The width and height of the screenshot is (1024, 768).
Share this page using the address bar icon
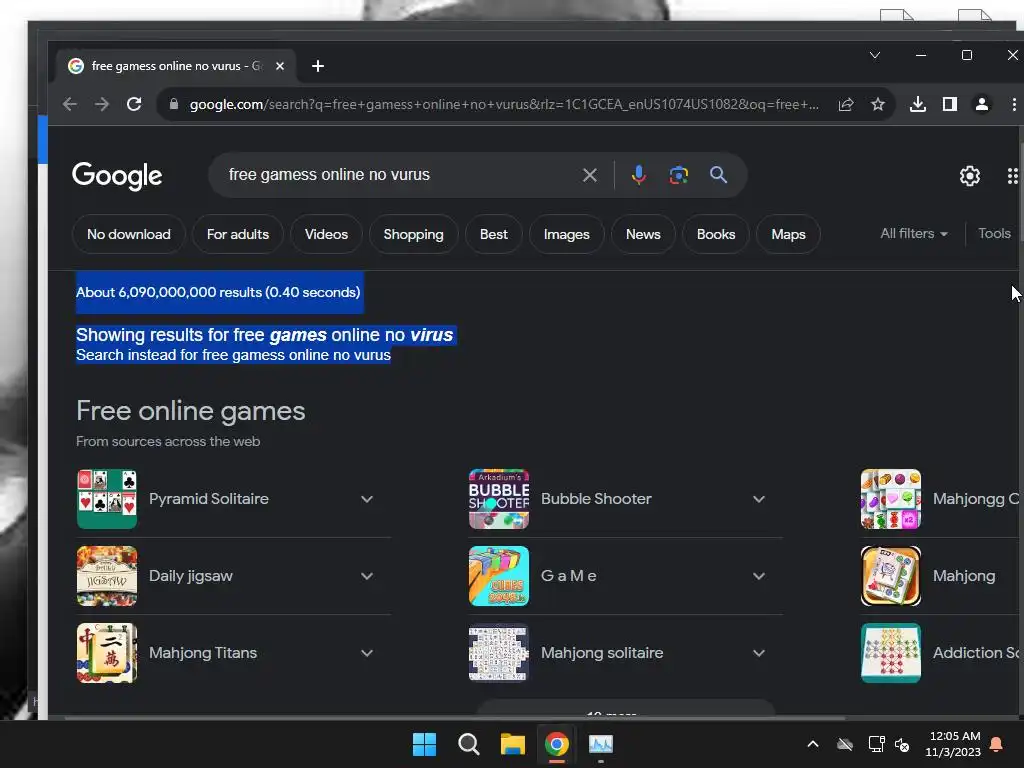[x=846, y=104]
